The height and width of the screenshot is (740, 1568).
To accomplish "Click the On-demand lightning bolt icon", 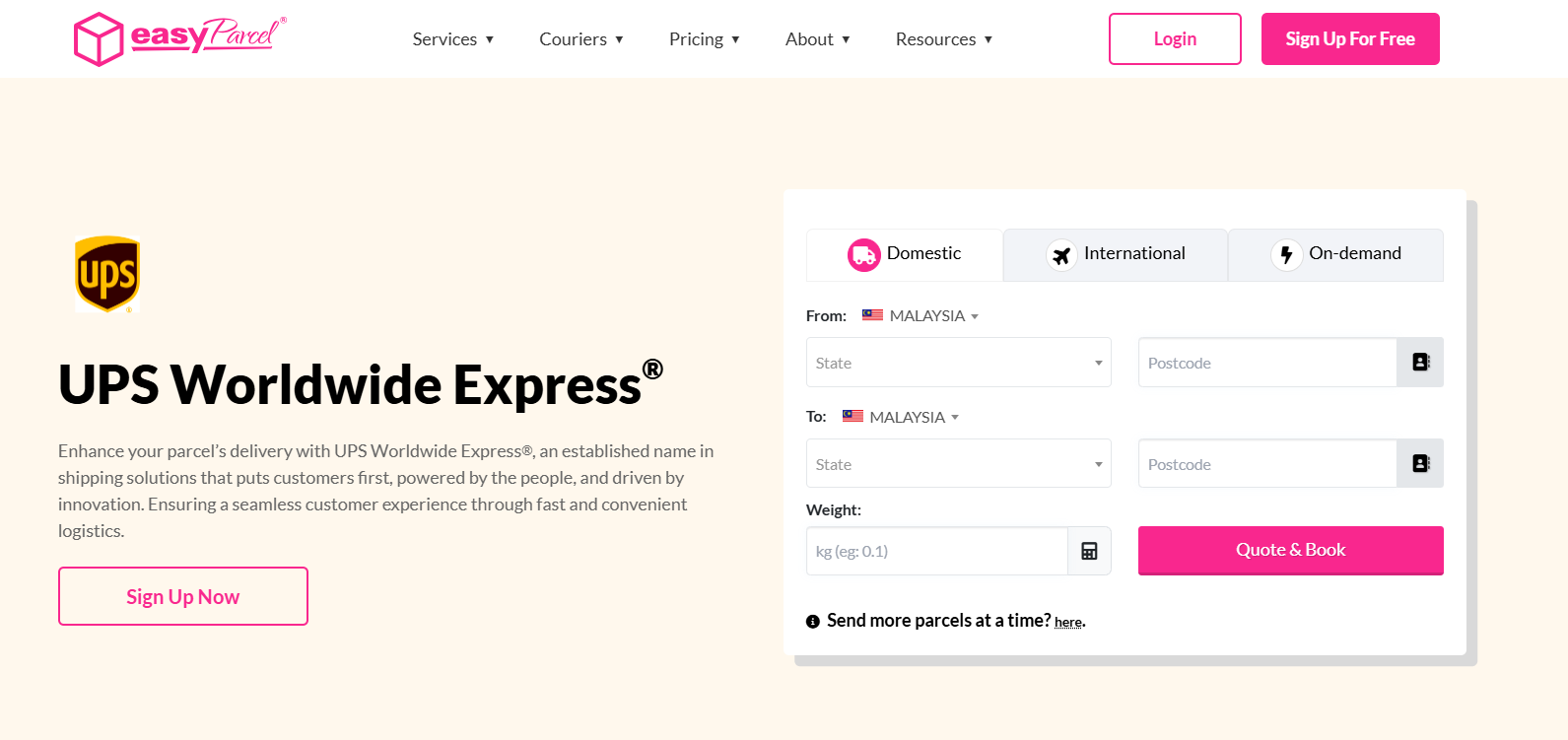I will click(1286, 255).
